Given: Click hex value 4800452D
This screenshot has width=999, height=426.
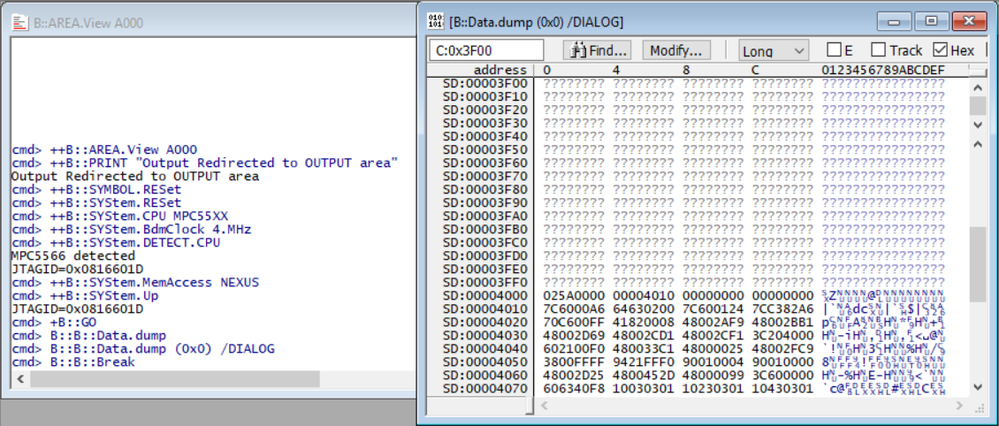Looking at the screenshot, I should point(643,375).
